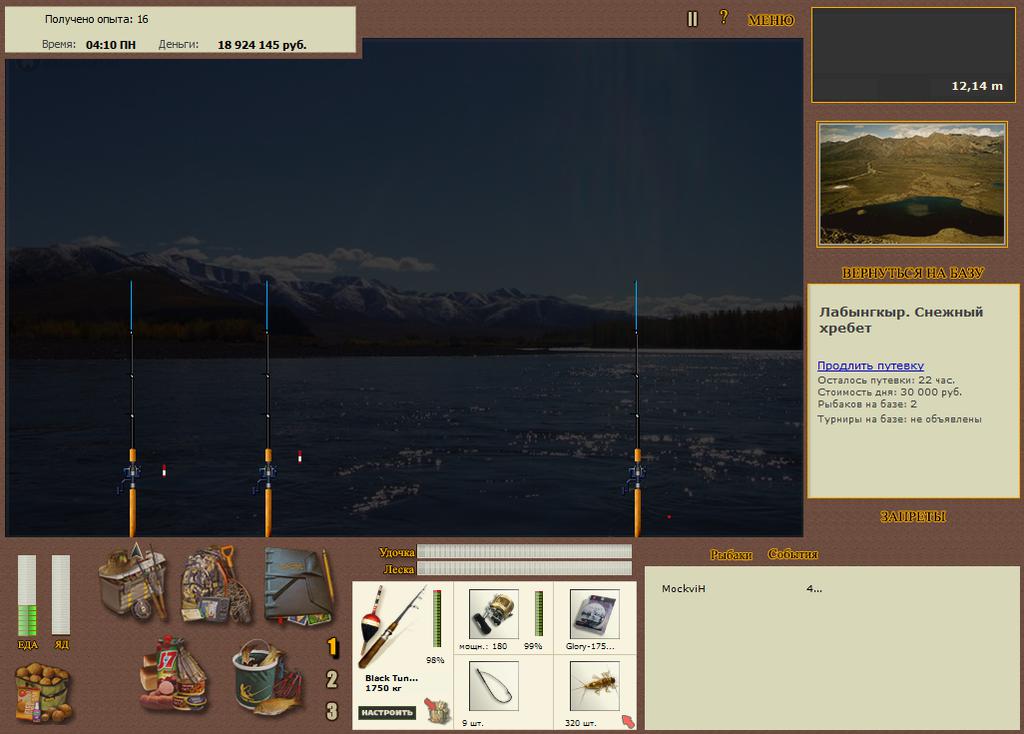Click the Продлить путевку link

coord(871,366)
